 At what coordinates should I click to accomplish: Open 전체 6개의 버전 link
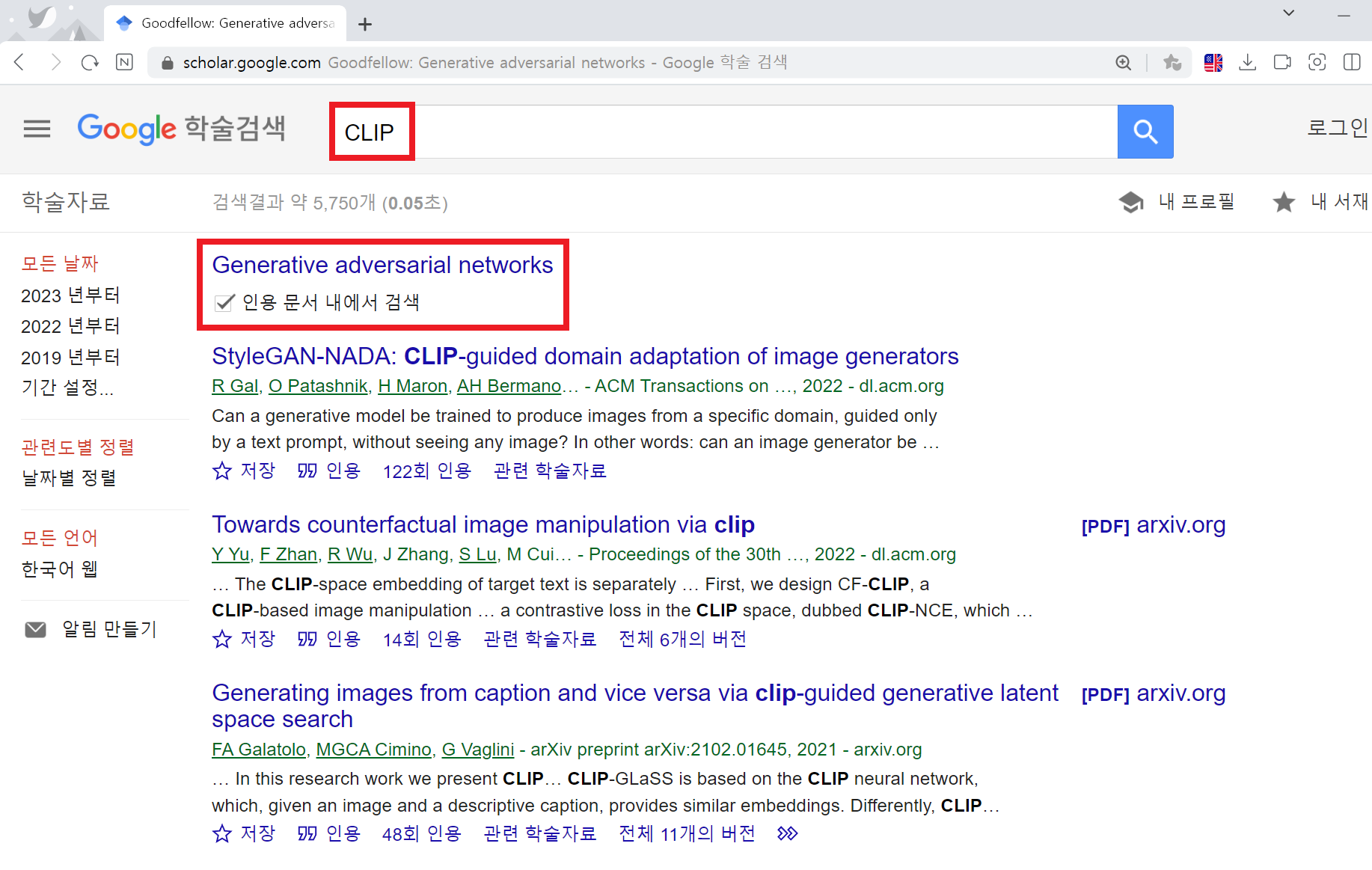(x=682, y=639)
